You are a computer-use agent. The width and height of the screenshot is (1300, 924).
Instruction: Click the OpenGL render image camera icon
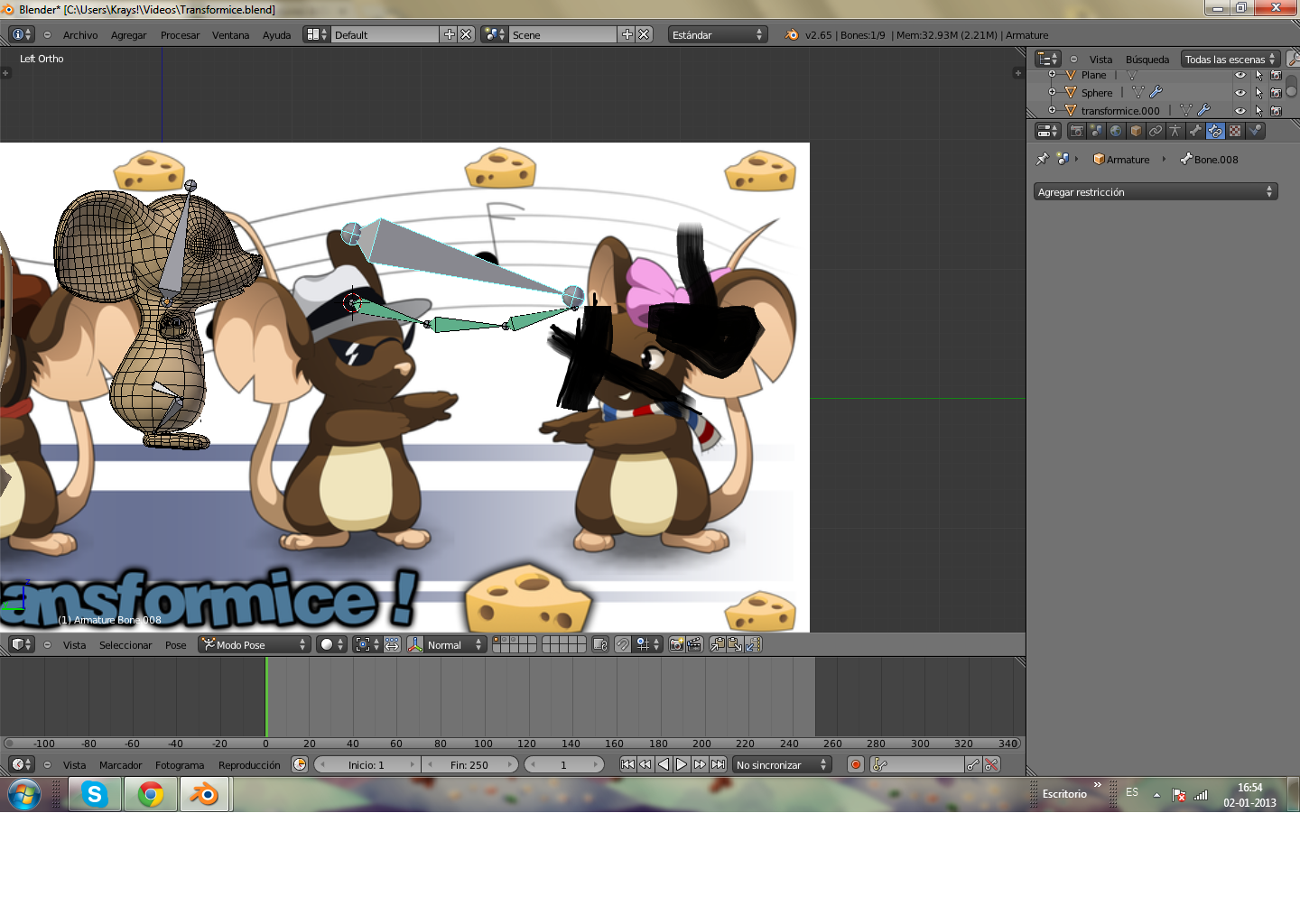(x=676, y=644)
